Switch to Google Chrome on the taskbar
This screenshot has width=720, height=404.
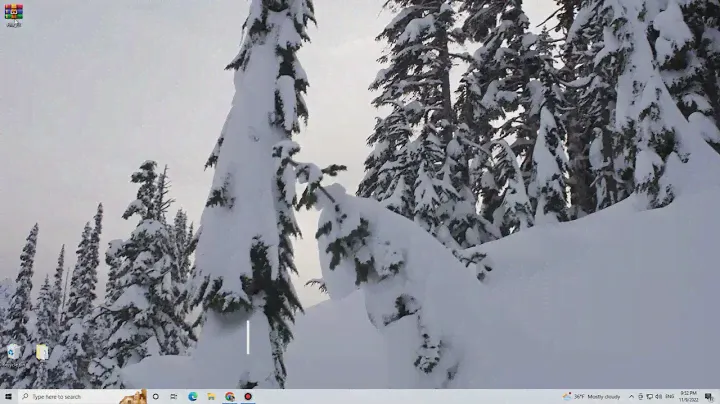(229, 396)
